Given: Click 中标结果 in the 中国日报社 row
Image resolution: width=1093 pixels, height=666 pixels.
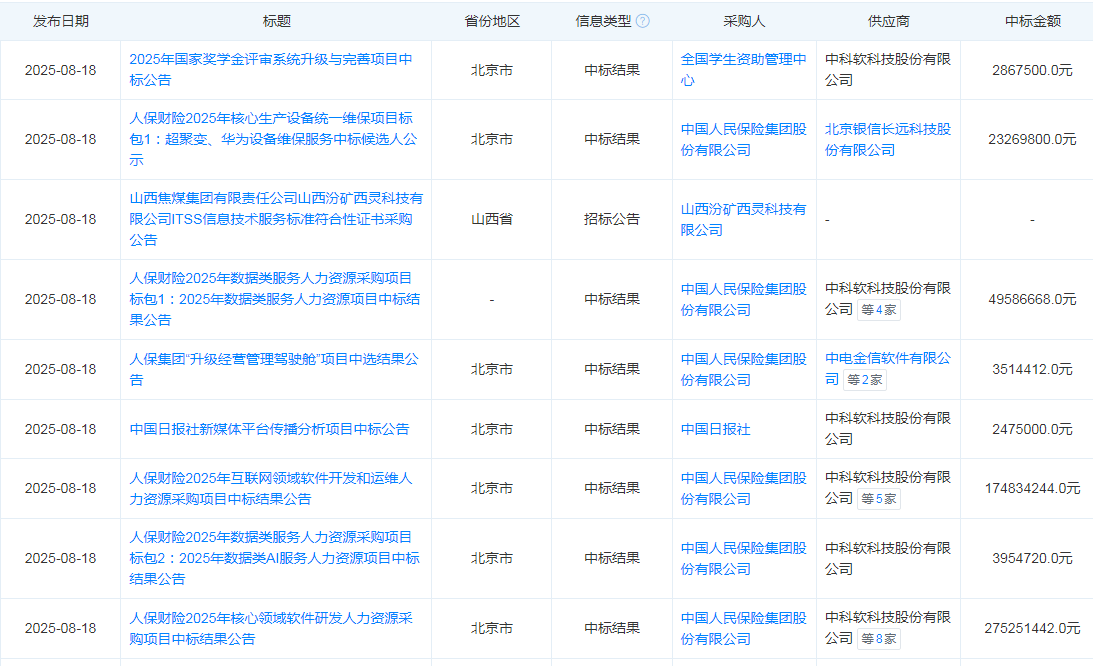Looking at the screenshot, I should pos(611,429).
